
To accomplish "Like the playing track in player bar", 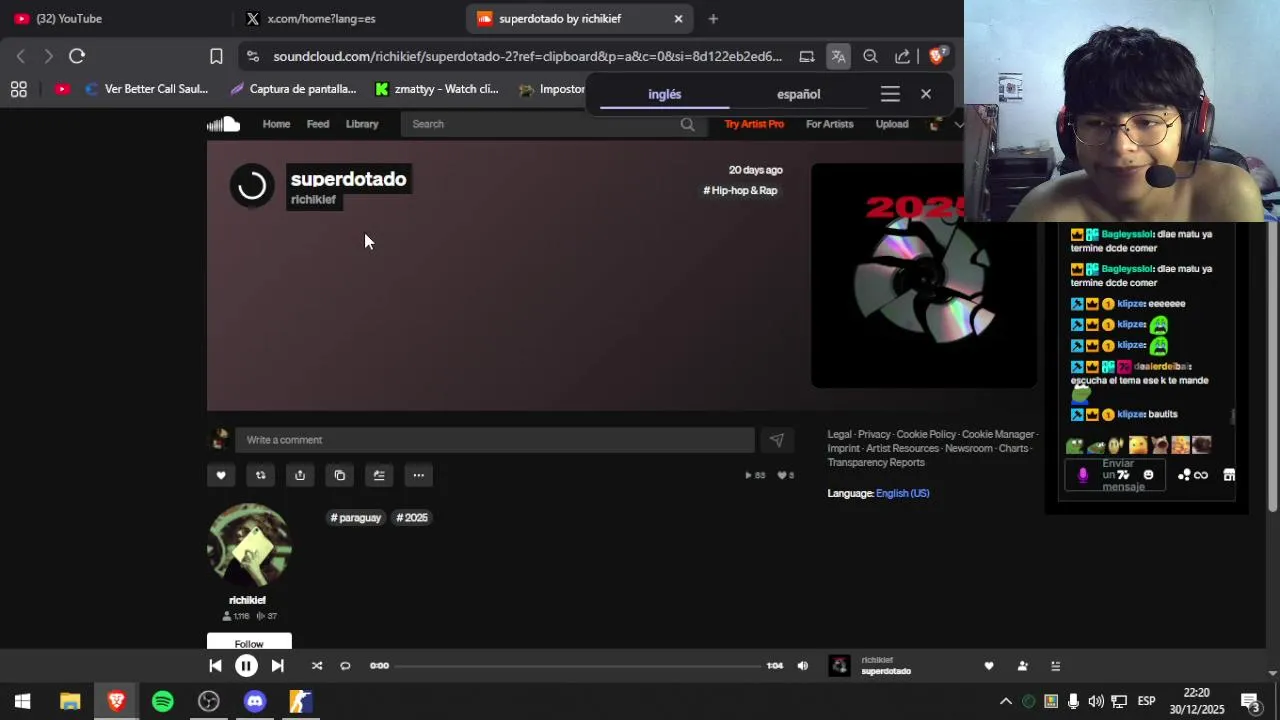I will [x=989, y=666].
